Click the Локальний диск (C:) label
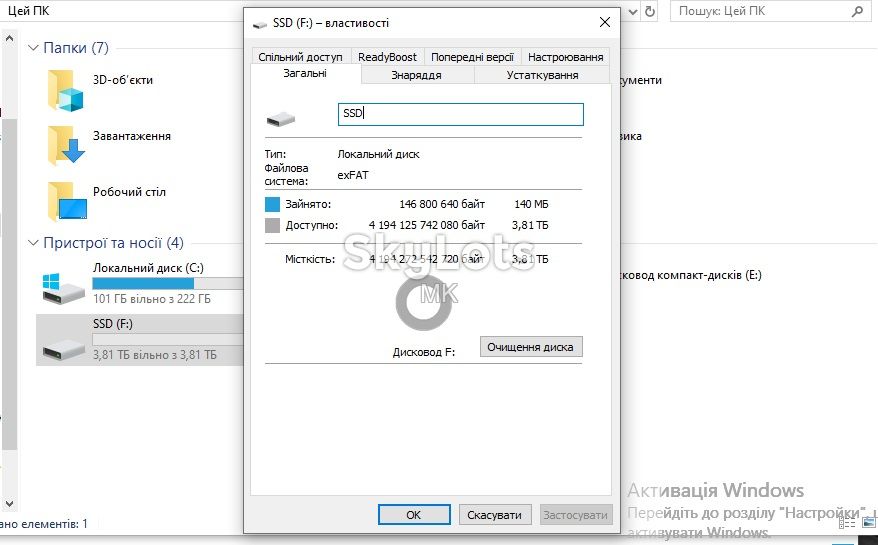 pos(148,268)
